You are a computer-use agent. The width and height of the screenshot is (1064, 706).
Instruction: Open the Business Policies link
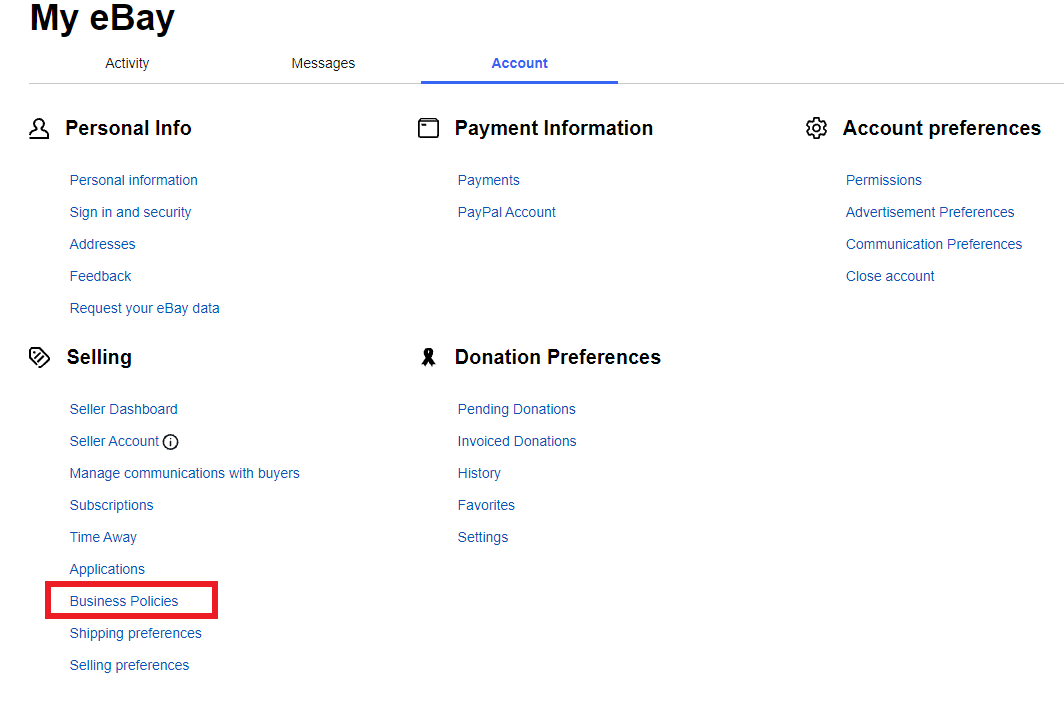[x=124, y=601]
